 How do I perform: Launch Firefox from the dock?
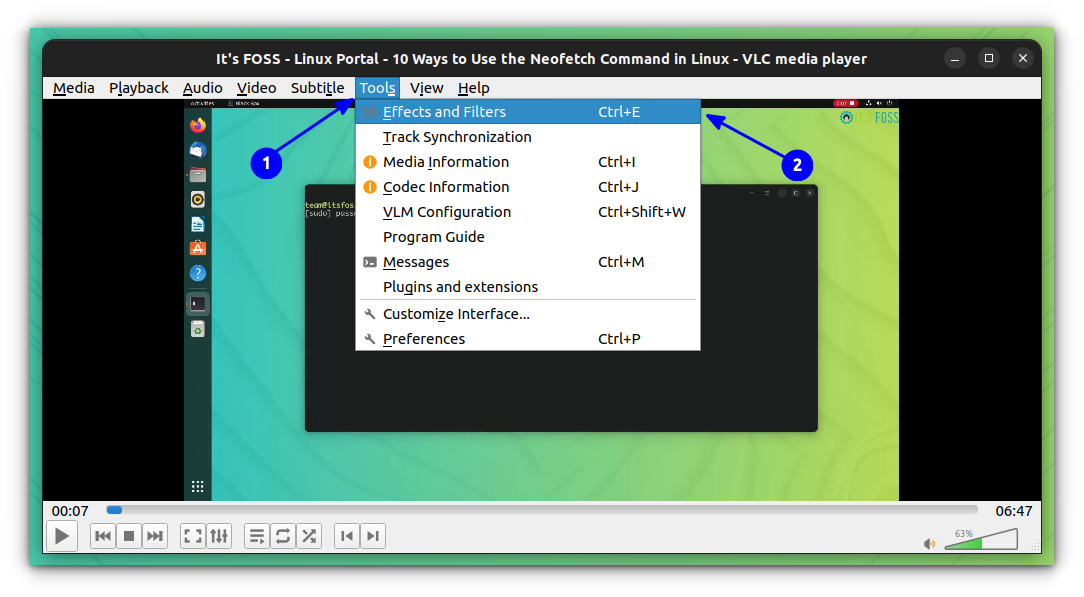pos(197,124)
